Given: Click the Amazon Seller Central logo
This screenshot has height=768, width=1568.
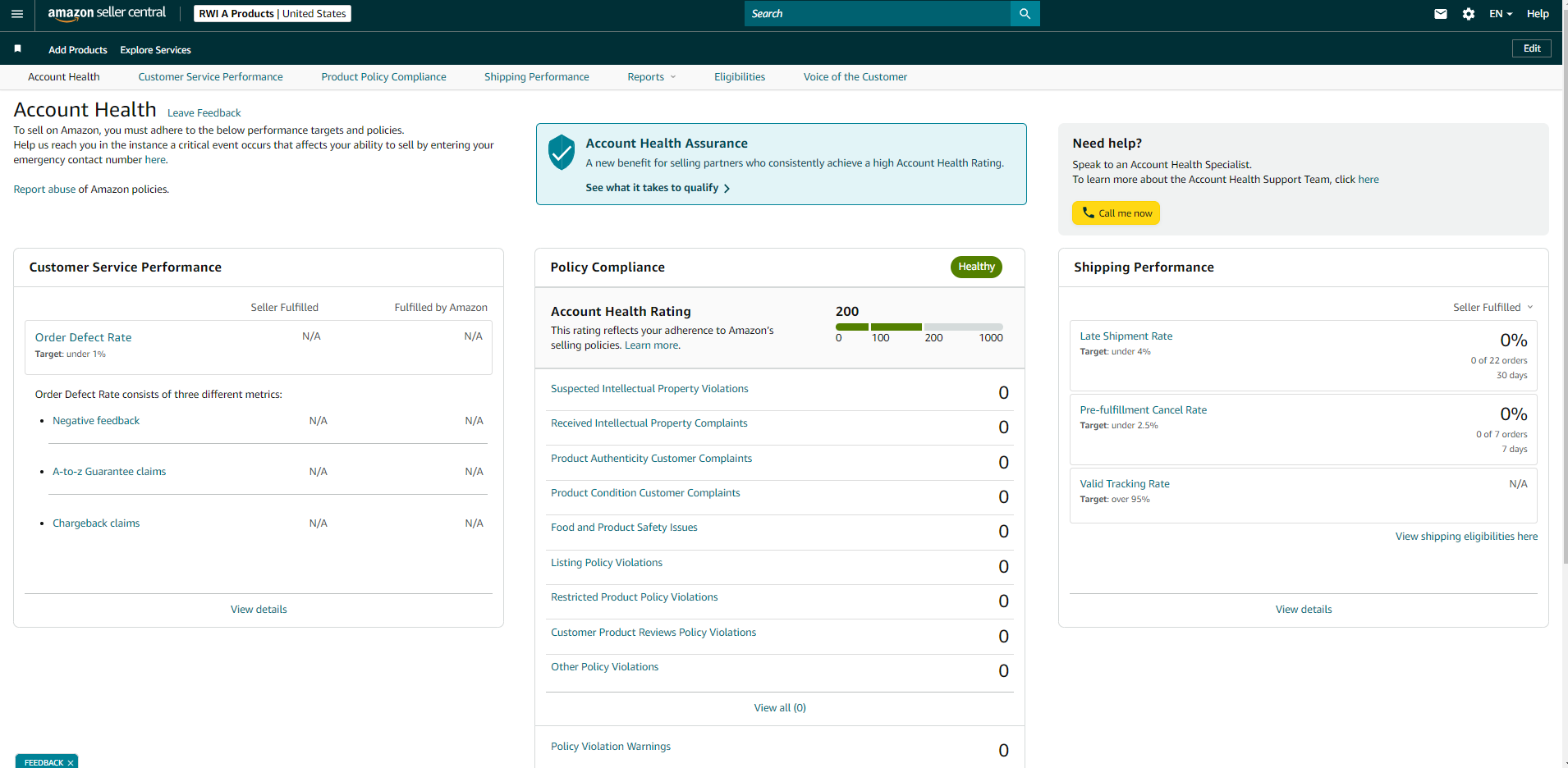Looking at the screenshot, I should [x=107, y=13].
